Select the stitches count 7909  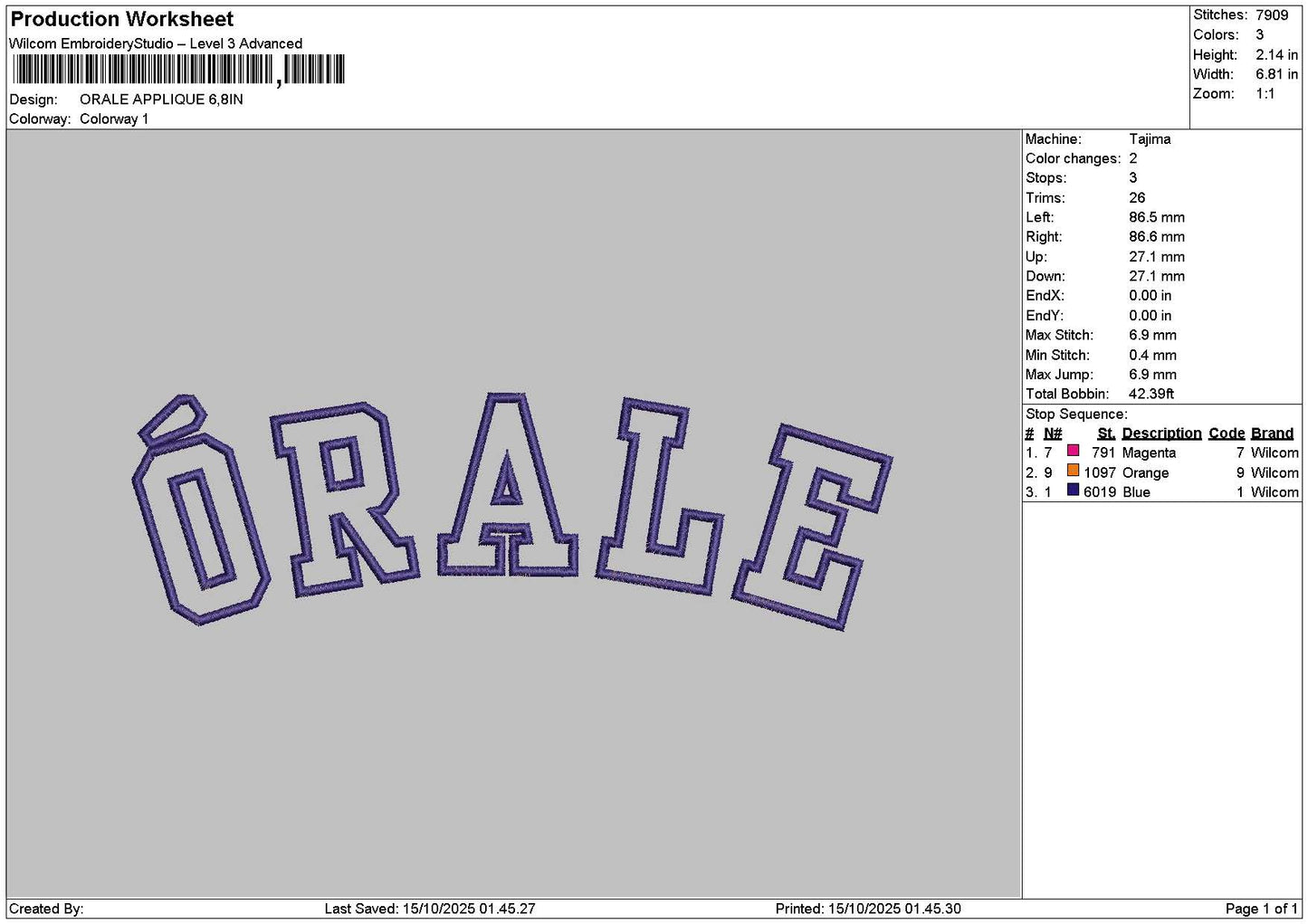pyautogui.click(x=1272, y=15)
